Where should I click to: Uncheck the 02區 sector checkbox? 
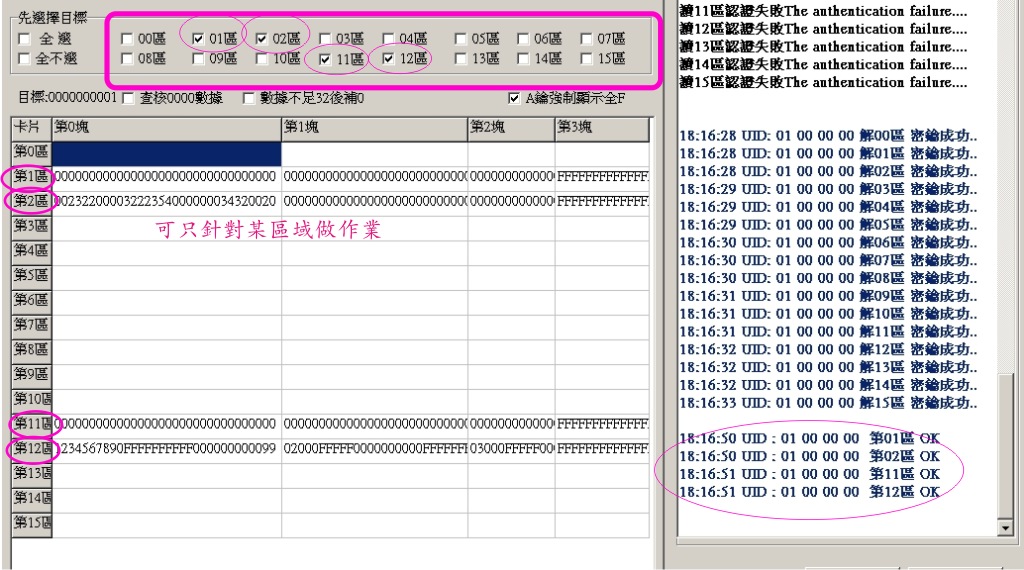[x=262, y=39]
